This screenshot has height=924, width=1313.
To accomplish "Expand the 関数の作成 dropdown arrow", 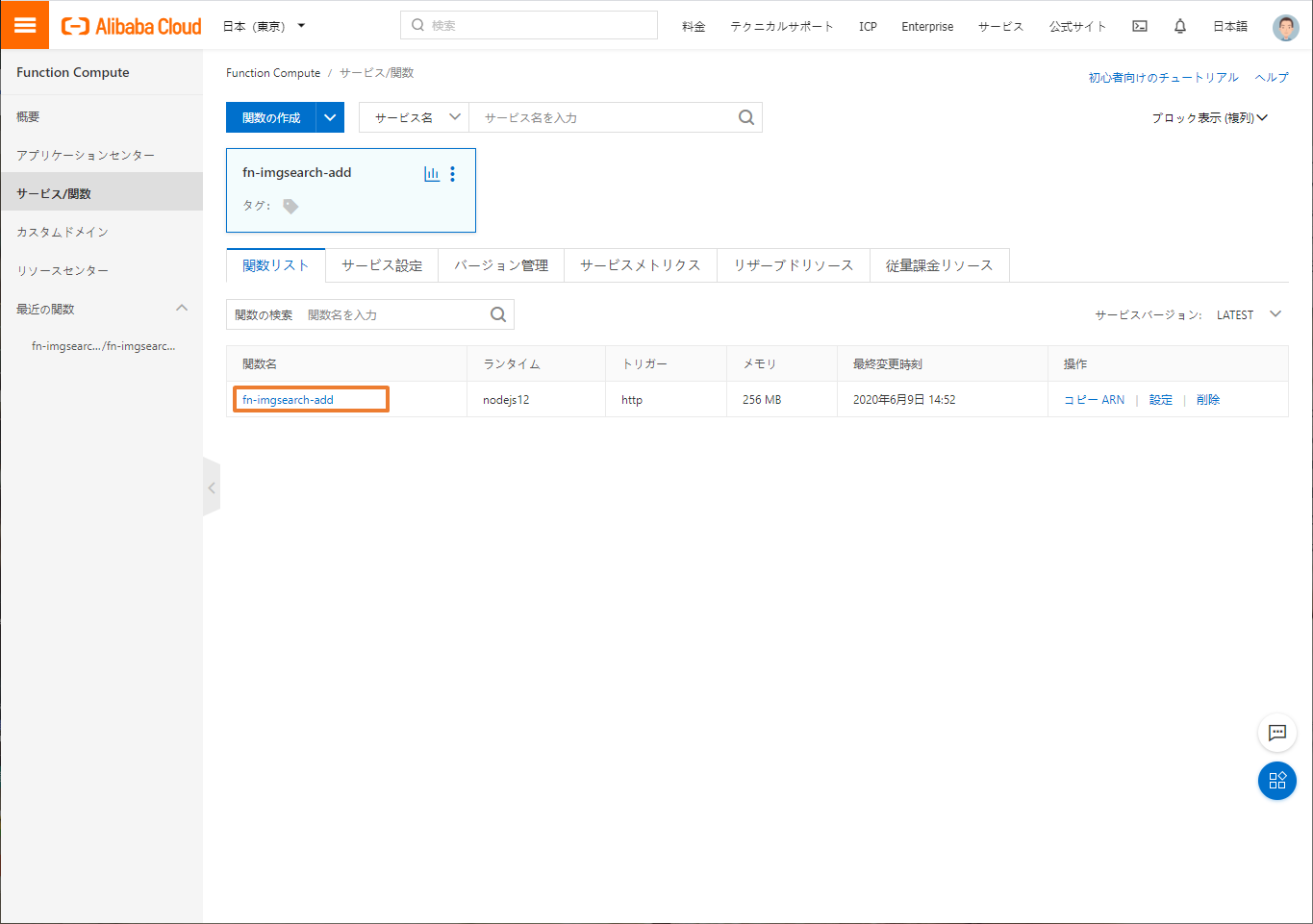I will click(x=330, y=117).
